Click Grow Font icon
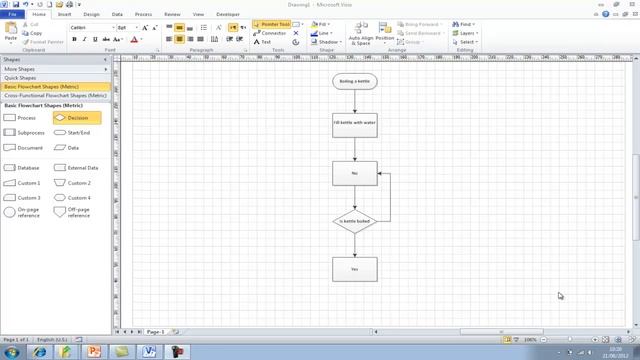Image resolution: width=640 pixels, height=360 pixels. coord(145,27)
